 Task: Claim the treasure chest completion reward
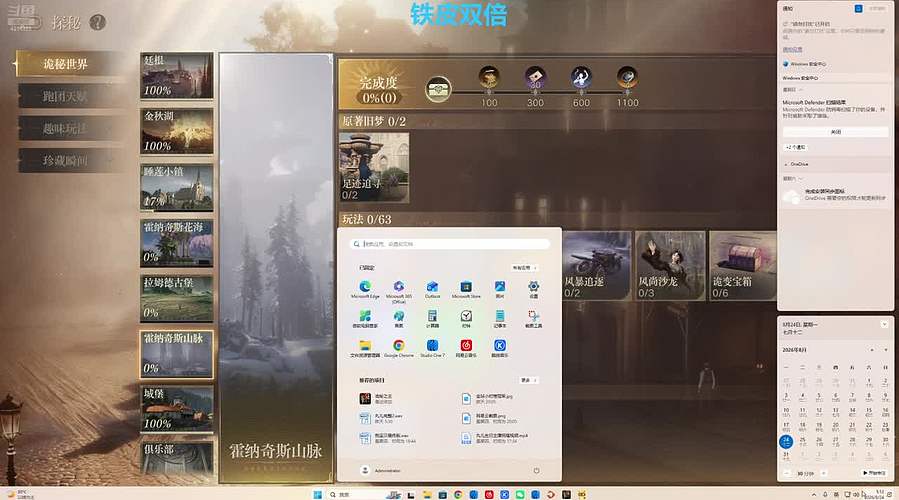point(439,89)
